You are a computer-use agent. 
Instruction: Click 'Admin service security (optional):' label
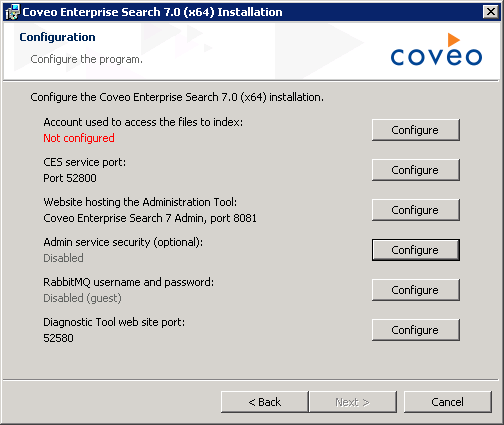click(x=123, y=242)
